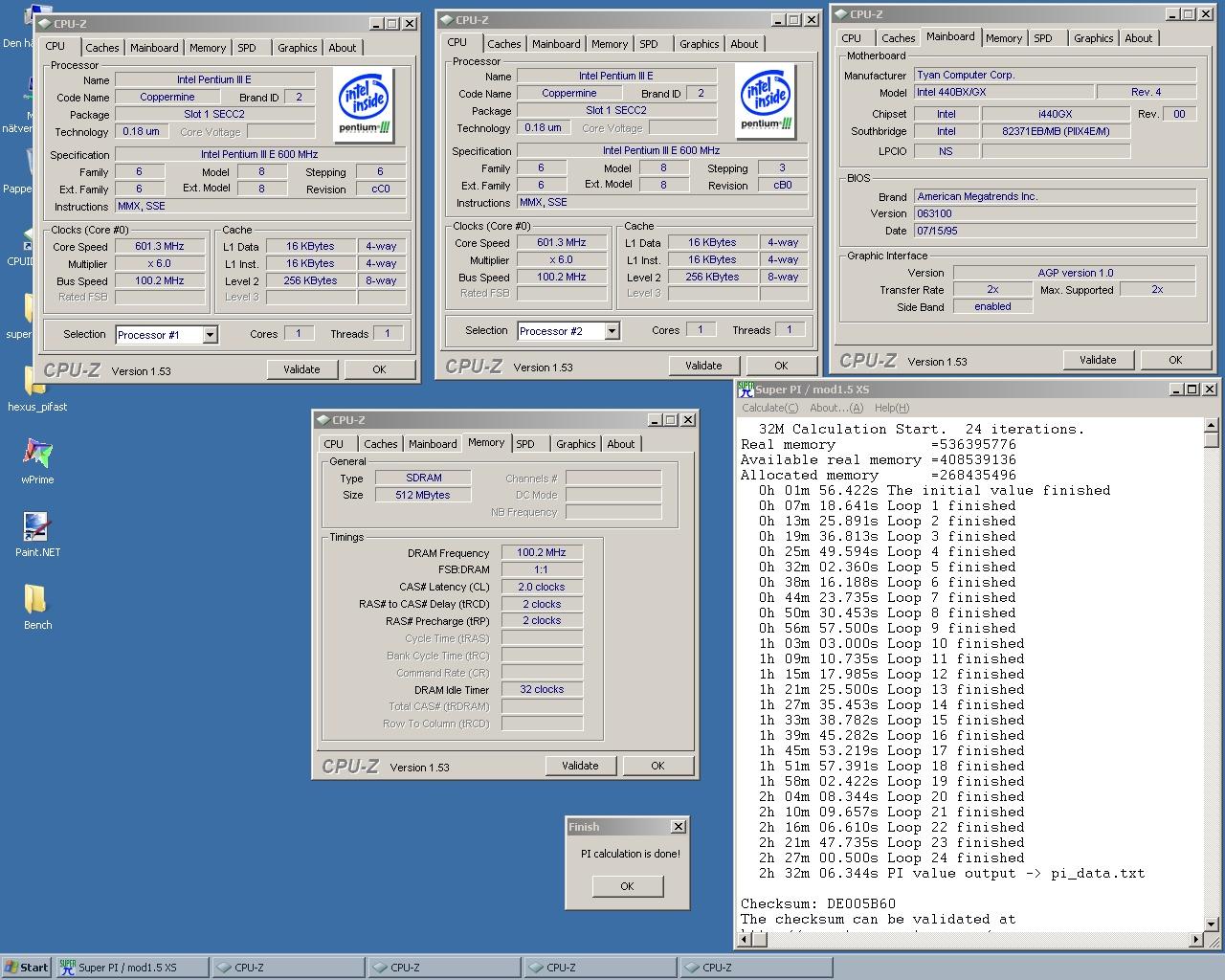Screen dimensions: 1225x980
Task: Click the Core Speed value in Processor #1 window
Action: [x=160, y=246]
